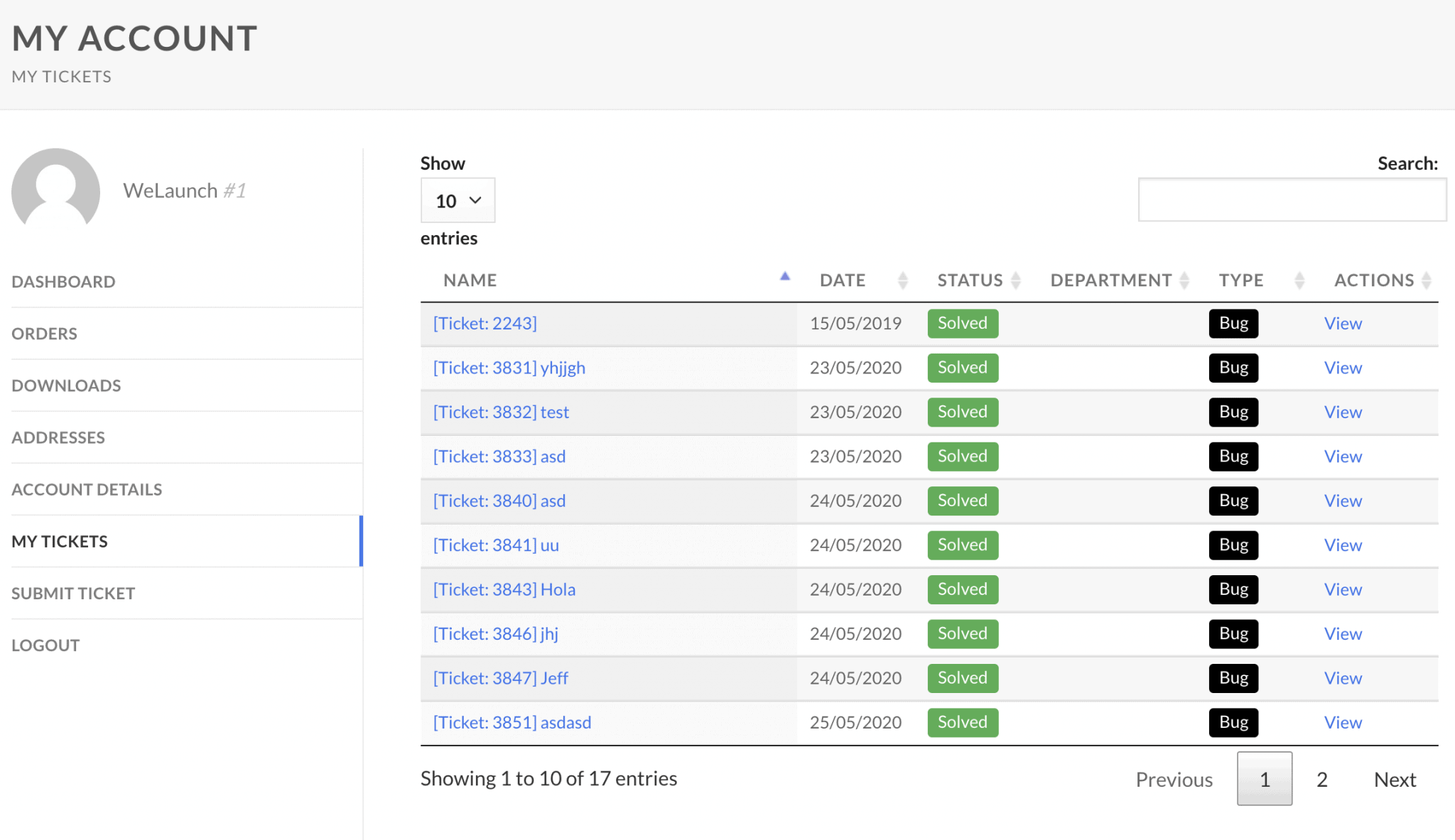This screenshot has height=840, width=1455.
Task: Log out via the Logout item
Action: click(45, 645)
